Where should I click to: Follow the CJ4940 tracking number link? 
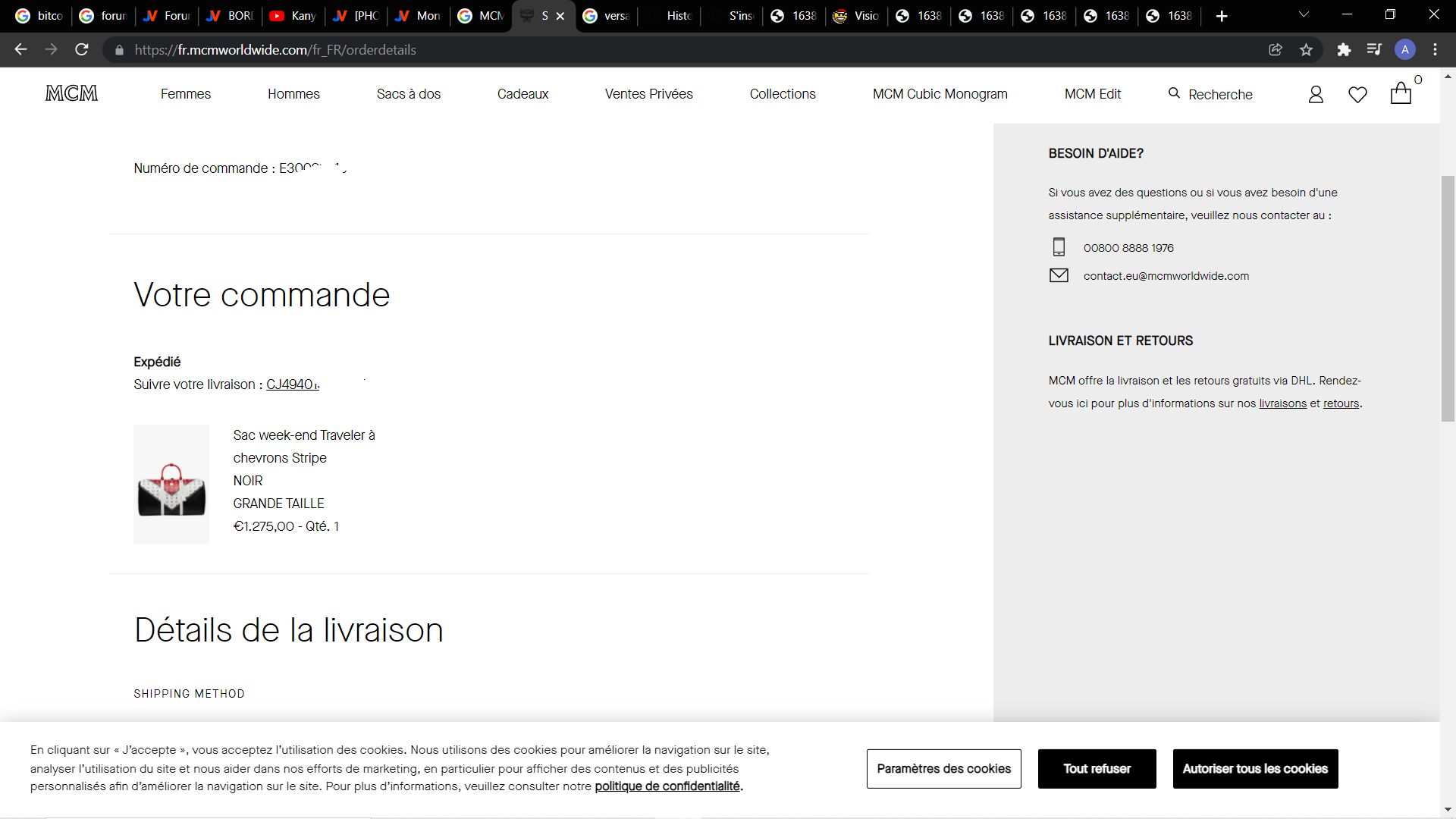coord(293,384)
